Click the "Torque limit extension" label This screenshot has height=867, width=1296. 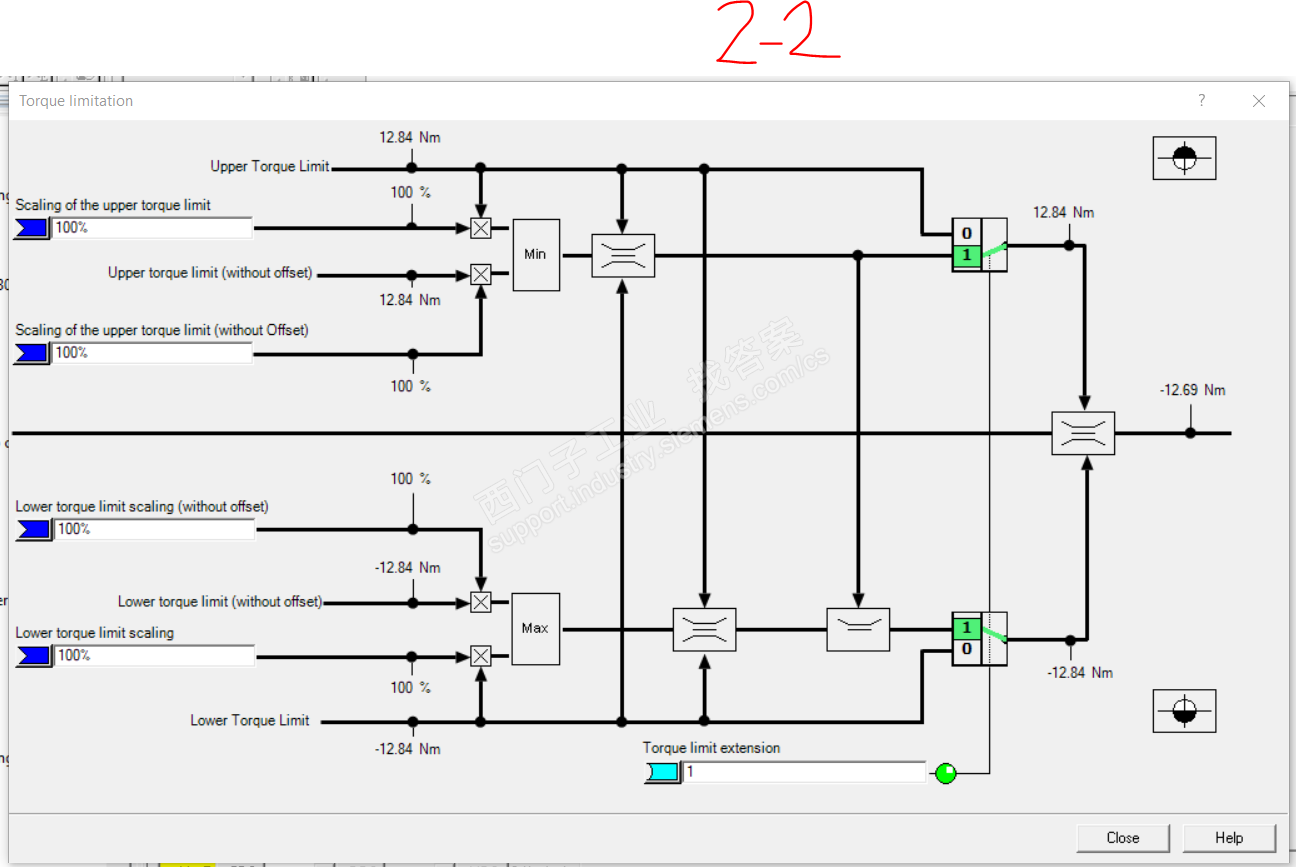[712, 748]
